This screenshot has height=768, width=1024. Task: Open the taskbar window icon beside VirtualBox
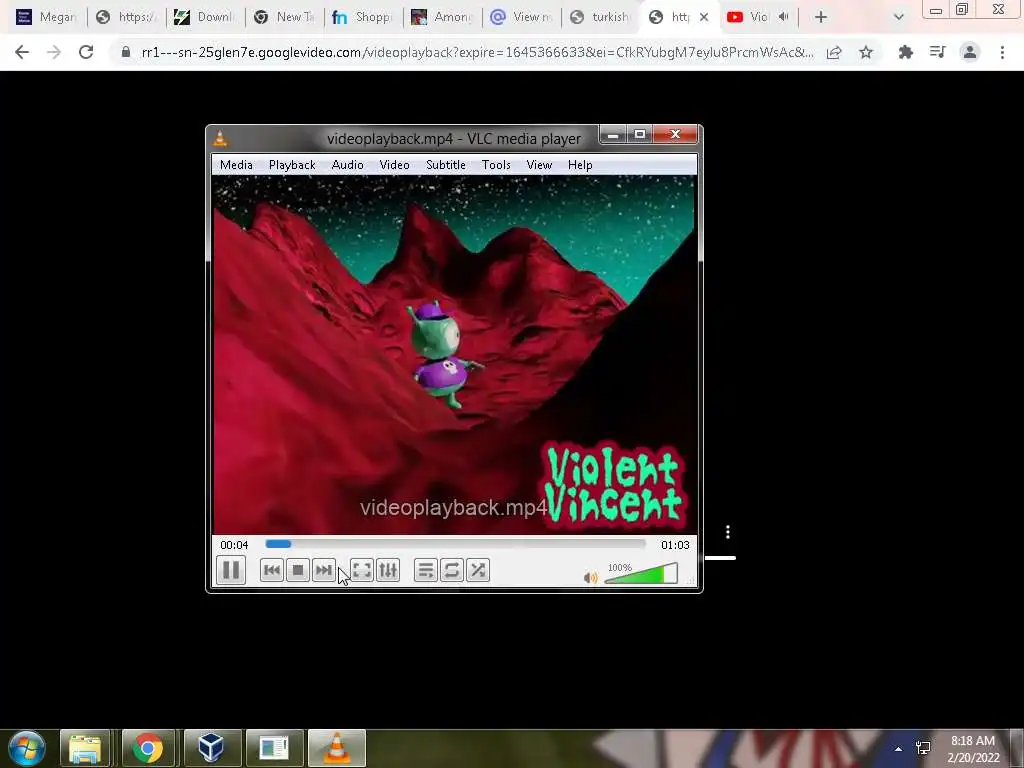pyautogui.click(x=274, y=748)
